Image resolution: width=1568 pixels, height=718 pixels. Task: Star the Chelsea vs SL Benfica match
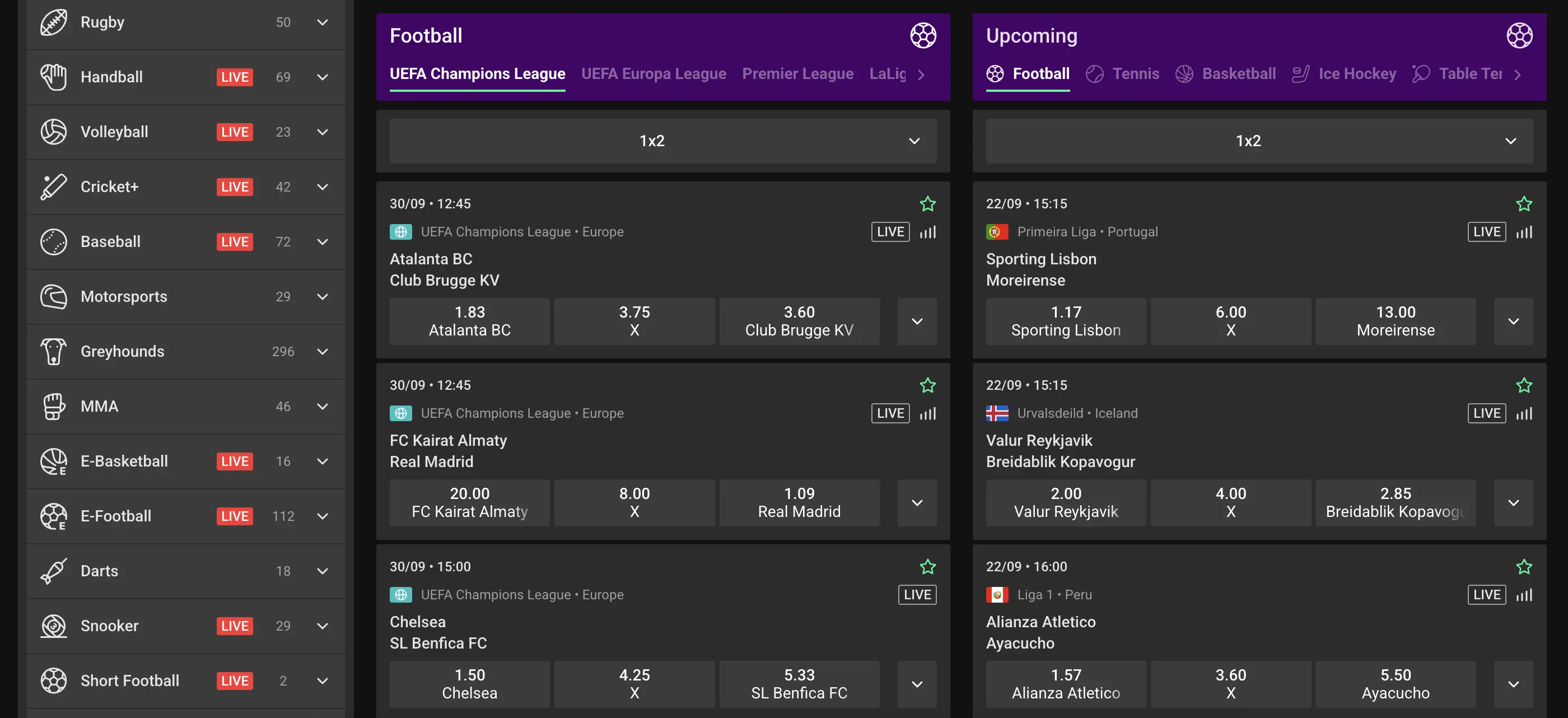click(928, 566)
